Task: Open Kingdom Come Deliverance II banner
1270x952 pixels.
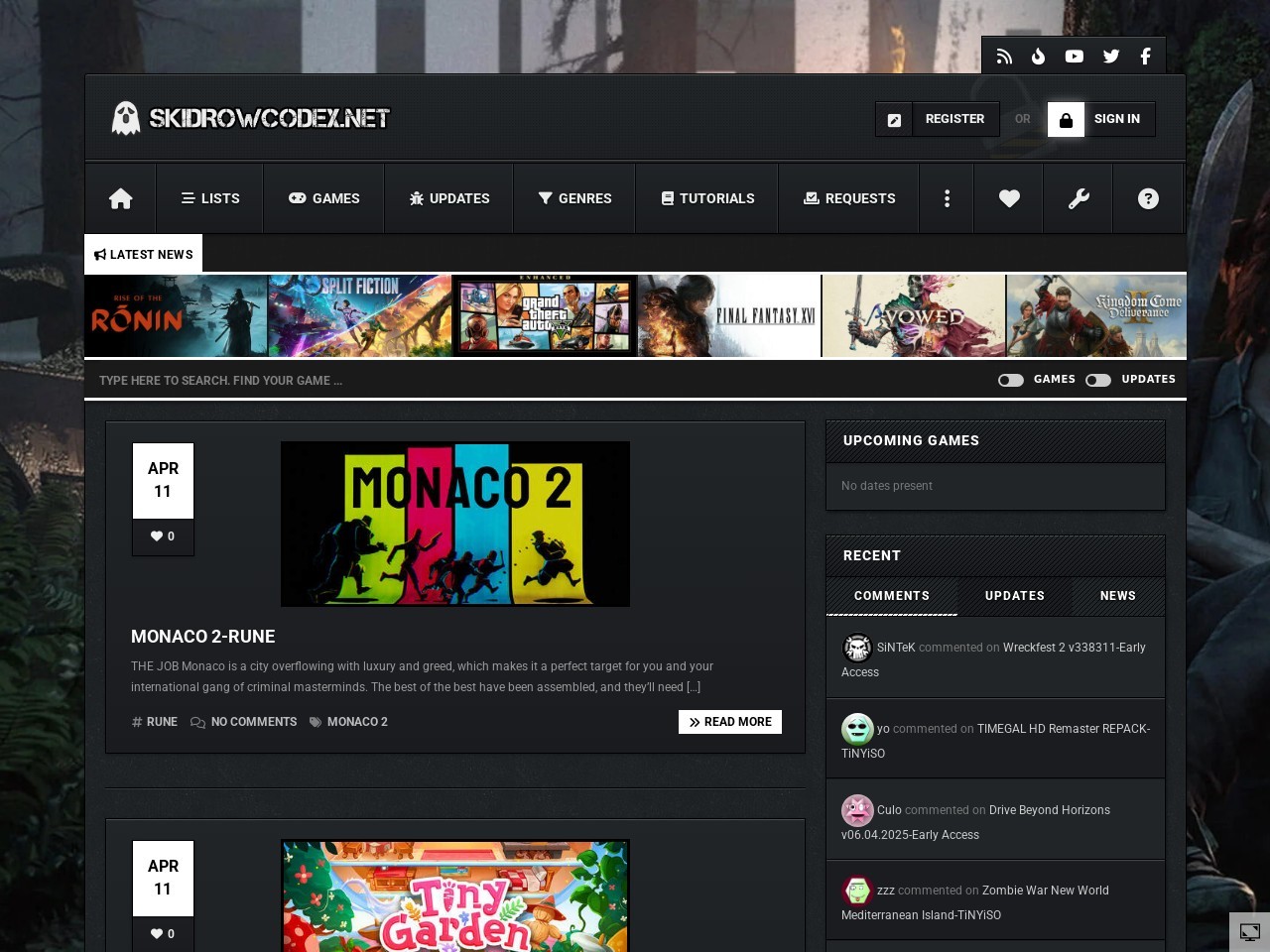Action: point(1096,316)
